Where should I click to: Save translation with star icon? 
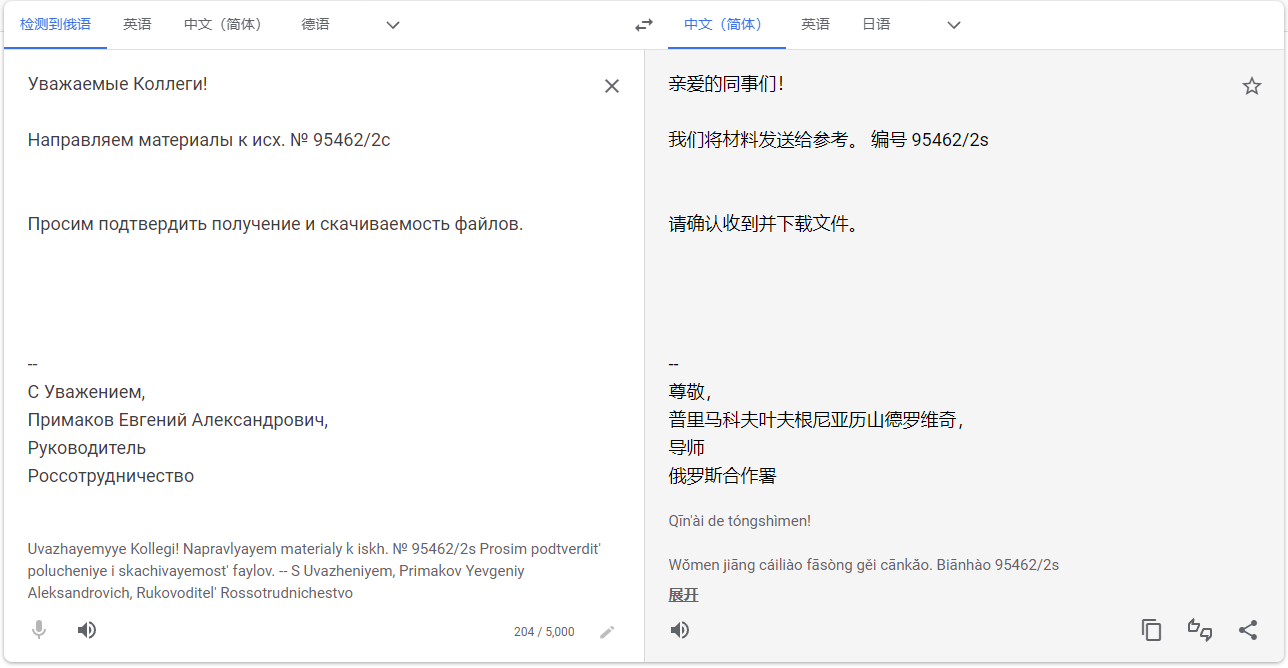click(1252, 86)
